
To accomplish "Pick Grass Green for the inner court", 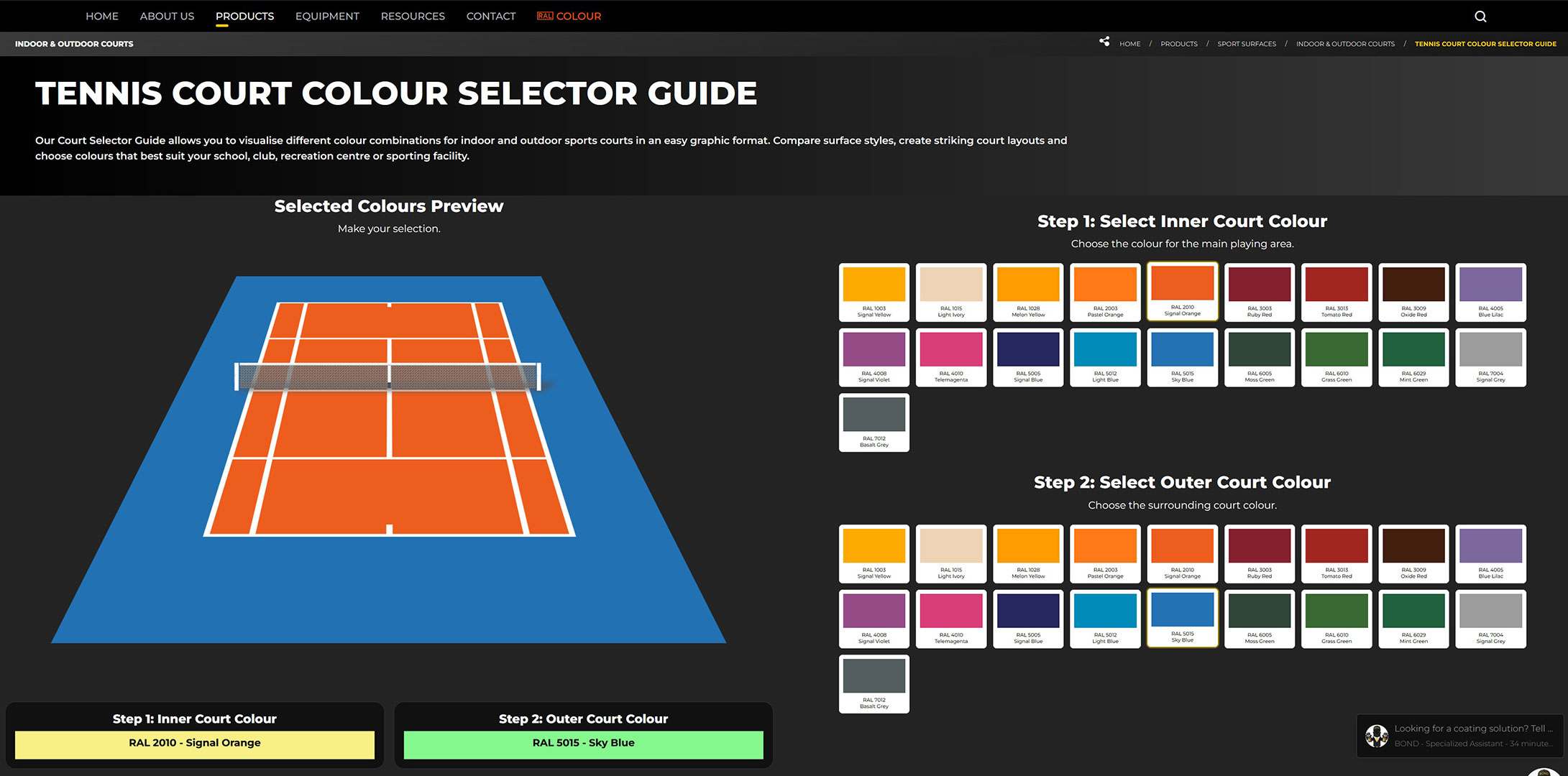I will (x=1337, y=358).
